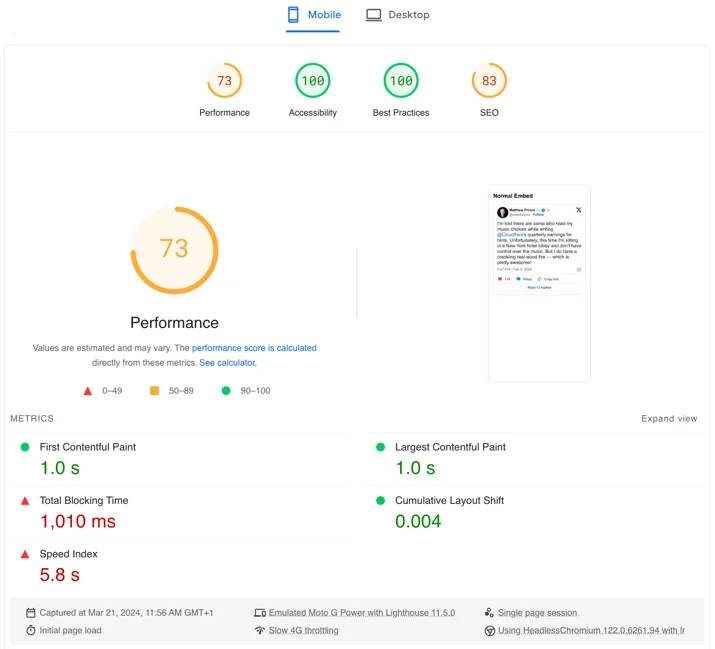The height and width of the screenshot is (649, 715).
Task: Open the 'See calculator' link
Action: tap(227, 363)
